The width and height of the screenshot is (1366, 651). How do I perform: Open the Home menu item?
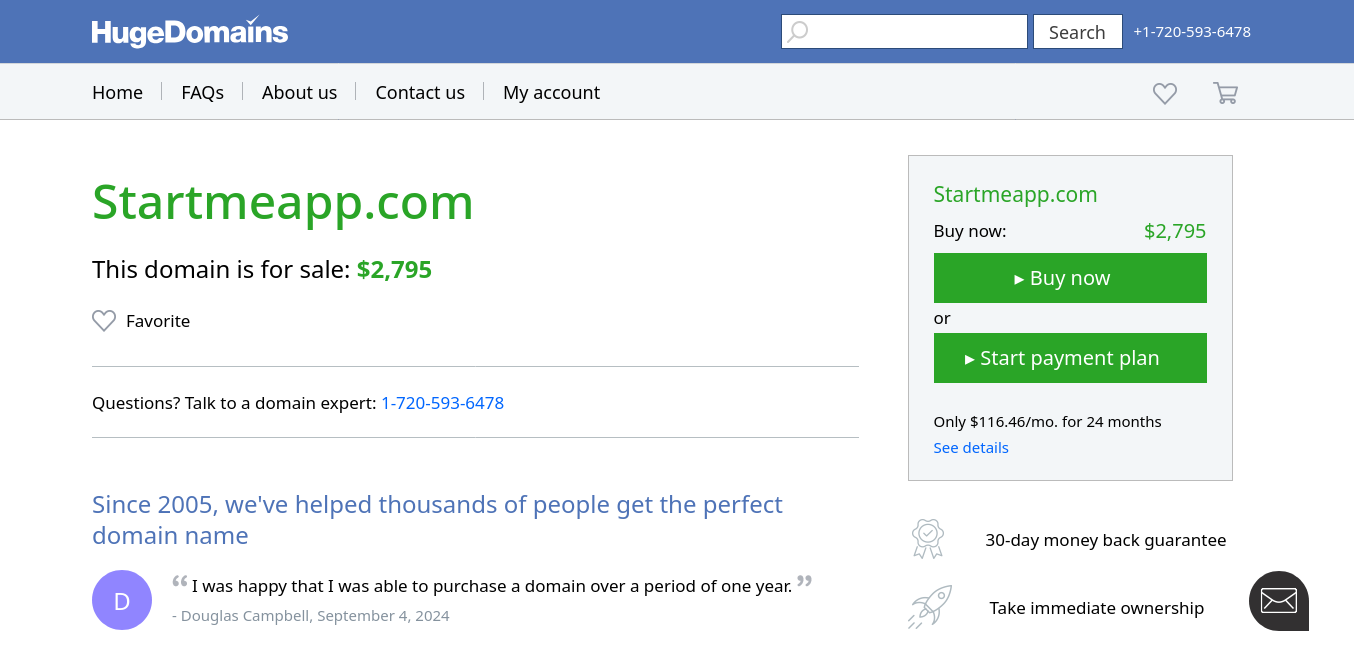click(117, 92)
